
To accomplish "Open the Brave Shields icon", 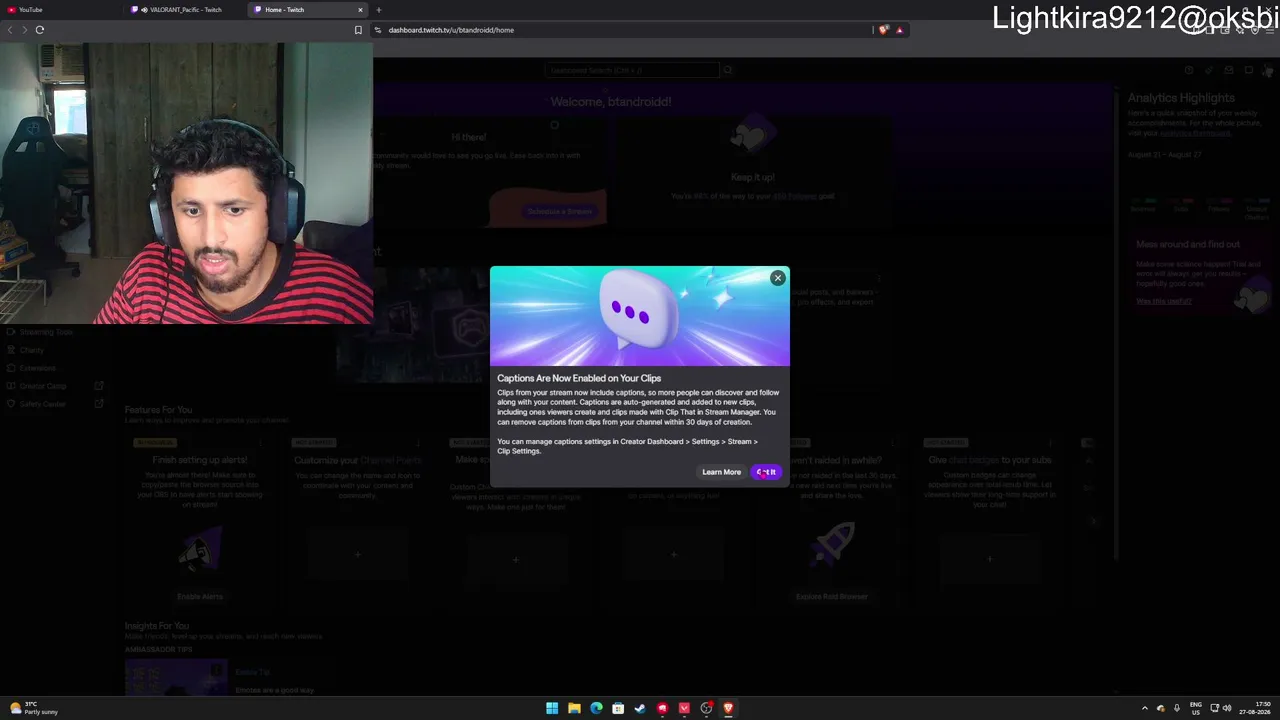I will coord(884,30).
